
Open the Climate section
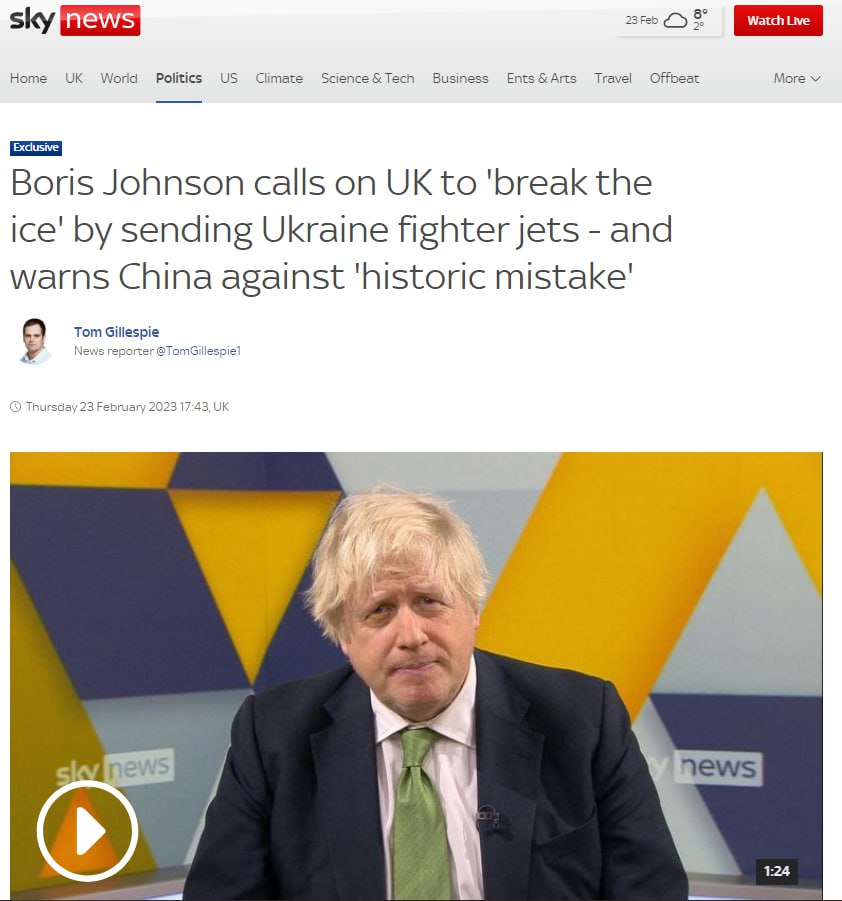pyautogui.click(x=279, y=78)
